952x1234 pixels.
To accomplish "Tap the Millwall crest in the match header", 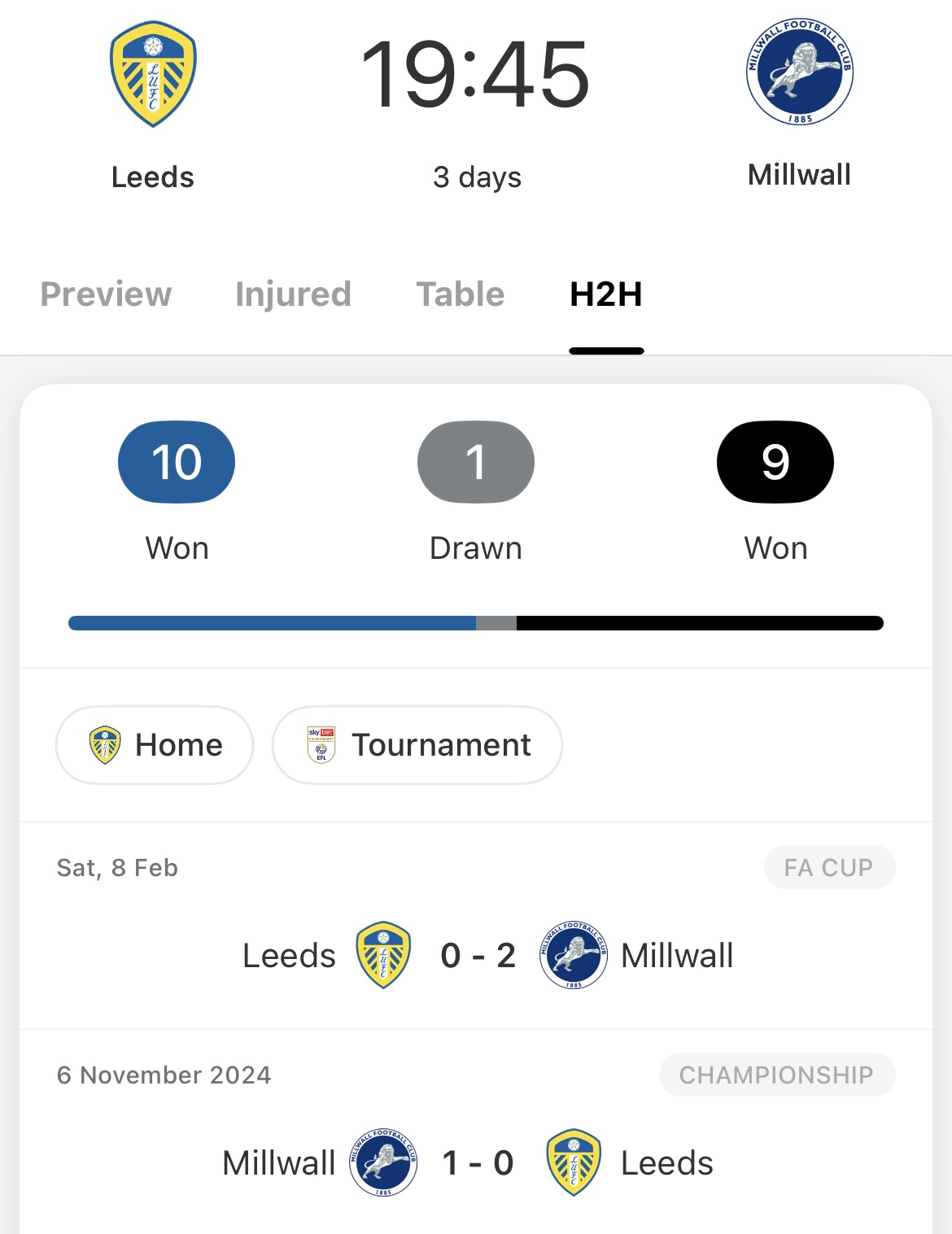I will 799,72.
